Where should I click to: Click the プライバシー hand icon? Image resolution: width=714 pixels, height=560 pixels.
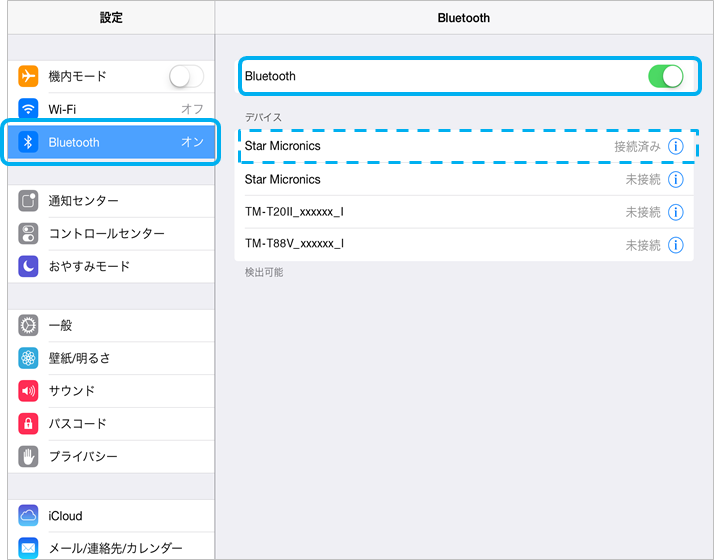pyautogui.click(x=28, y=457)
